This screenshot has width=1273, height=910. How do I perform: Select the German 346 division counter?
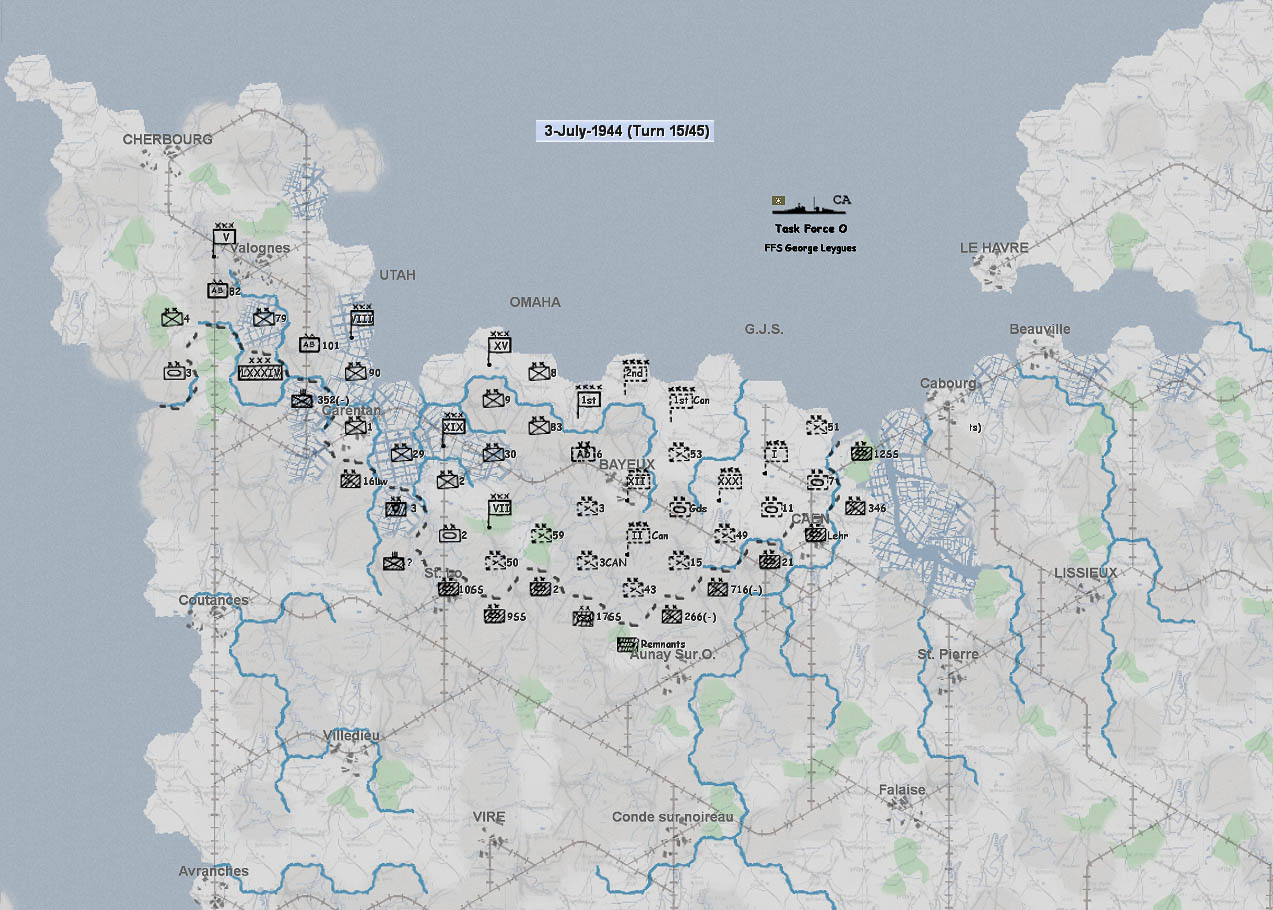[855, 508]
